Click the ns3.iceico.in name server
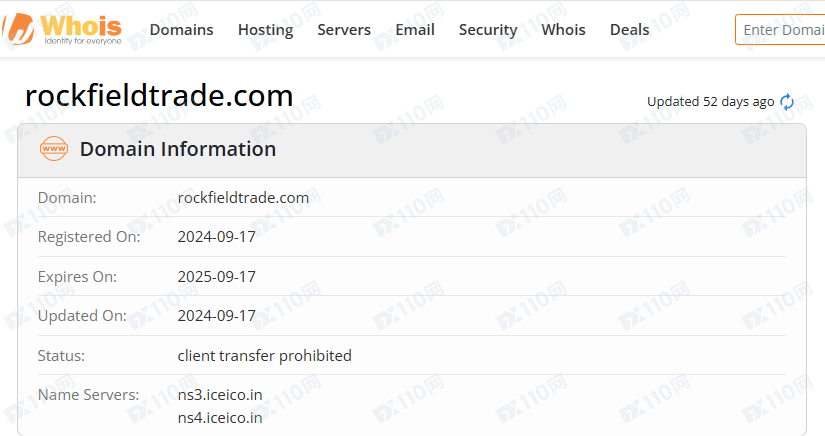 tap(220, 394)
